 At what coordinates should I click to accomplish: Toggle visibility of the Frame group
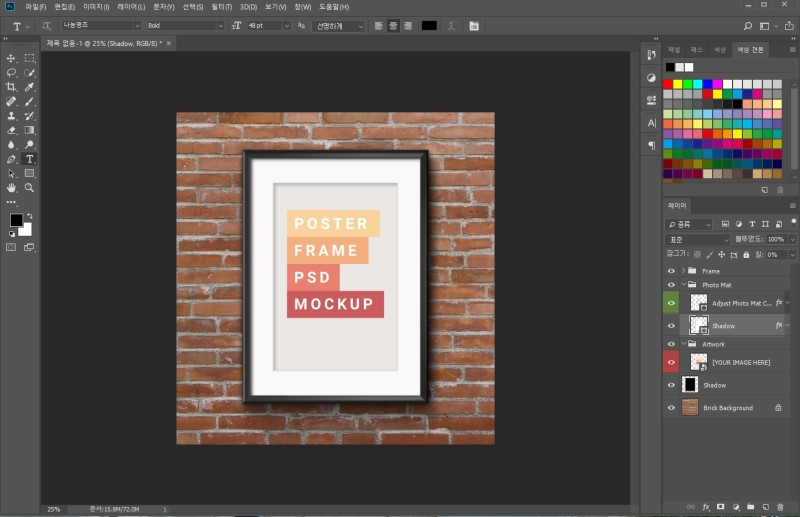tap(671, 271)
